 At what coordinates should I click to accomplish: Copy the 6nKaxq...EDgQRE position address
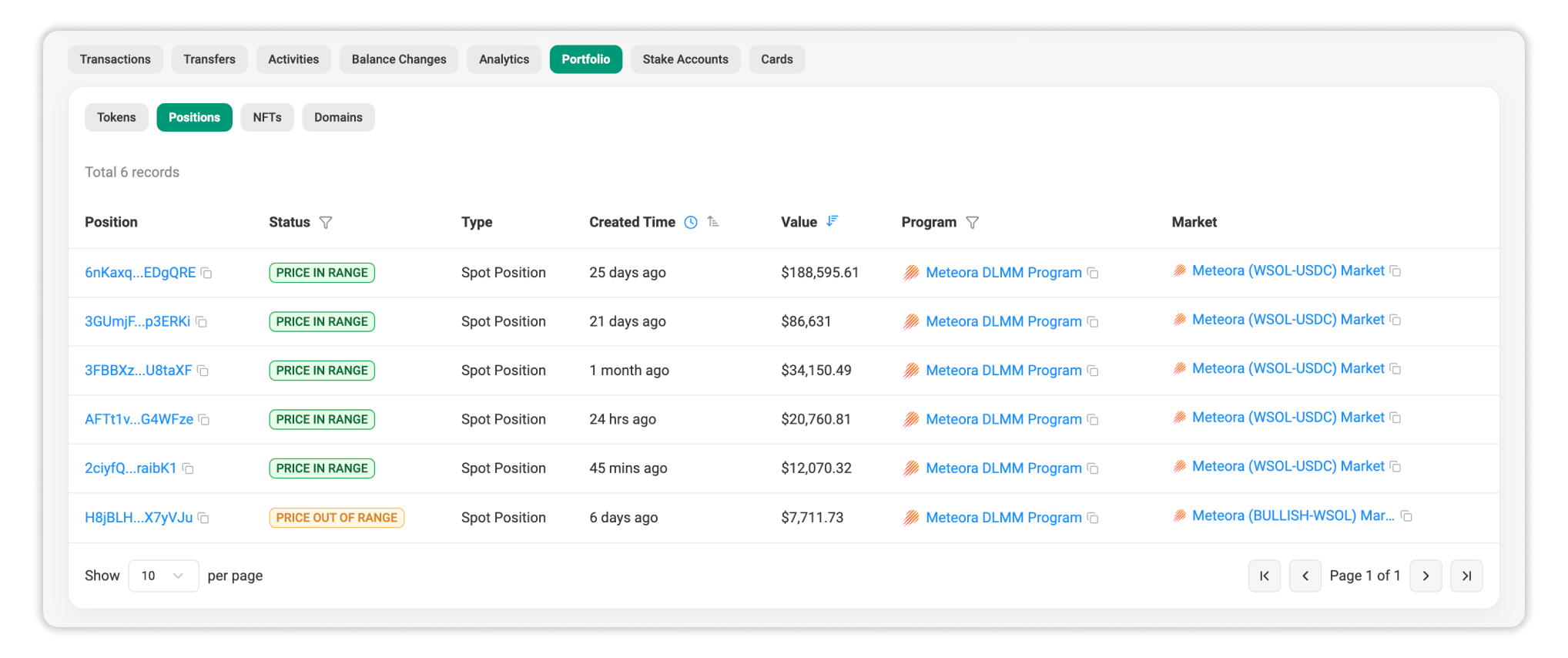[206, 273]
